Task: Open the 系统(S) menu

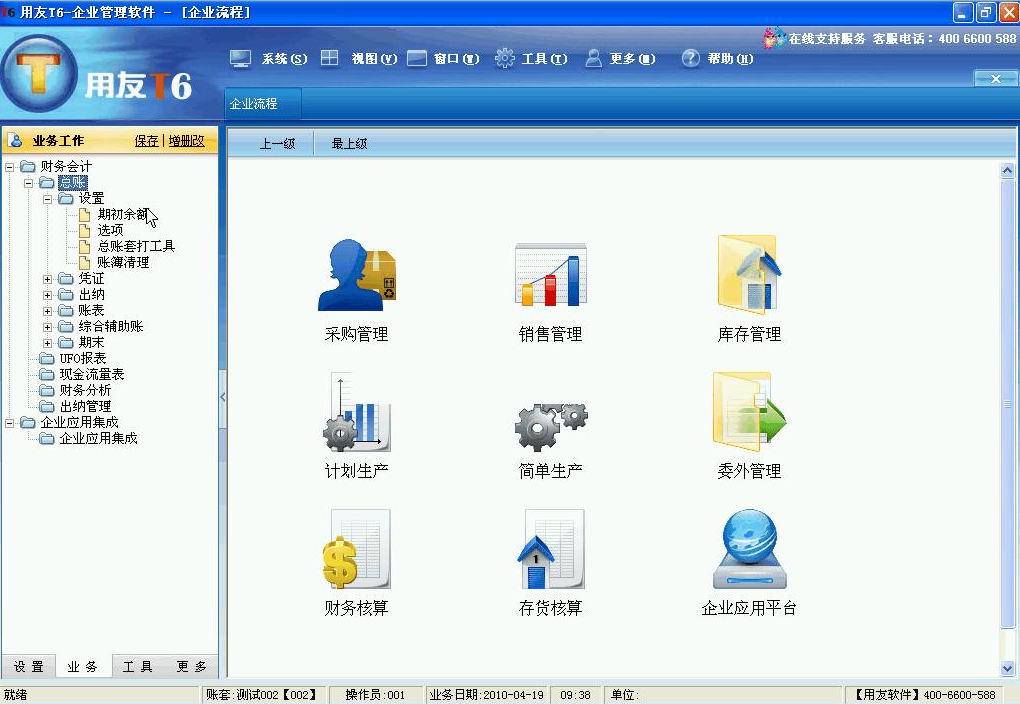Action: pyautogui.click(x=284, y=59)
